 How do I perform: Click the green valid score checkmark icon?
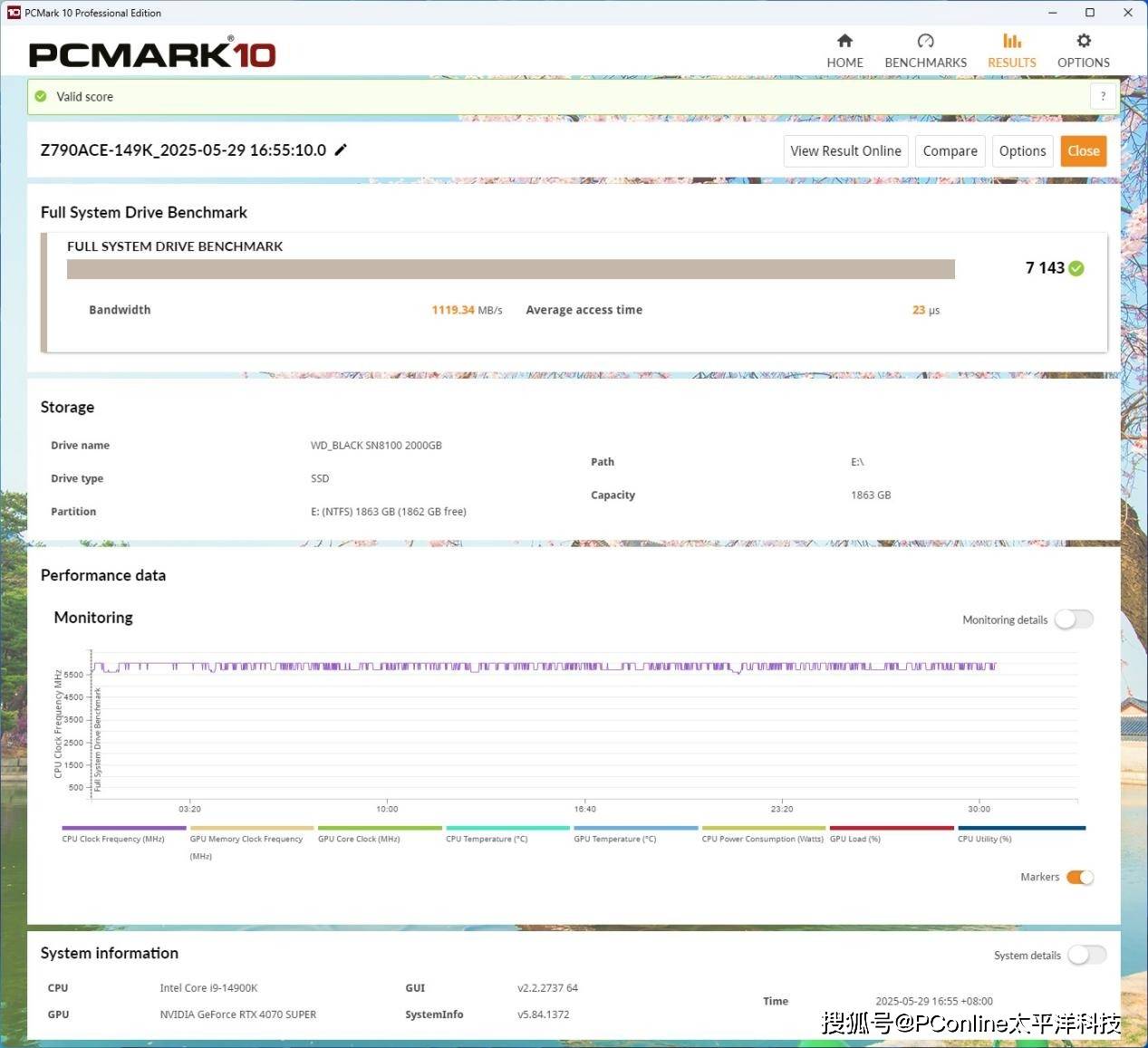tap(41, 96)
